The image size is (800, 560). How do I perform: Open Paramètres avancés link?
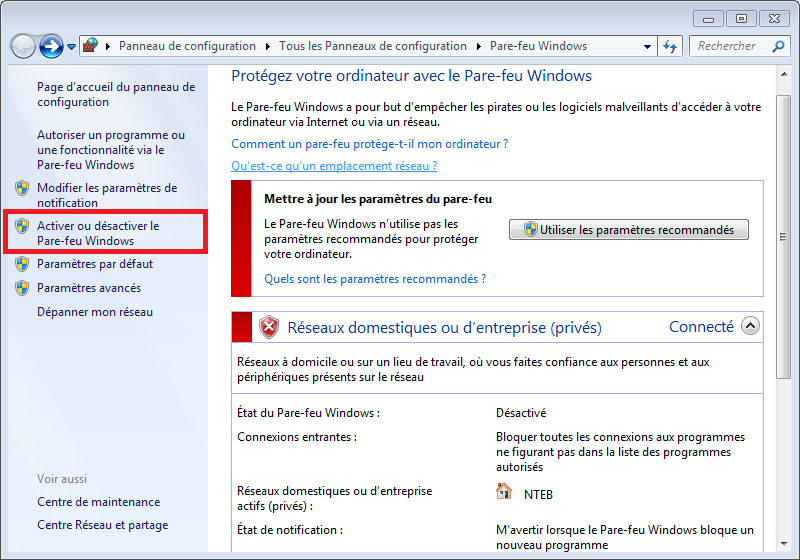pos(89,288)
